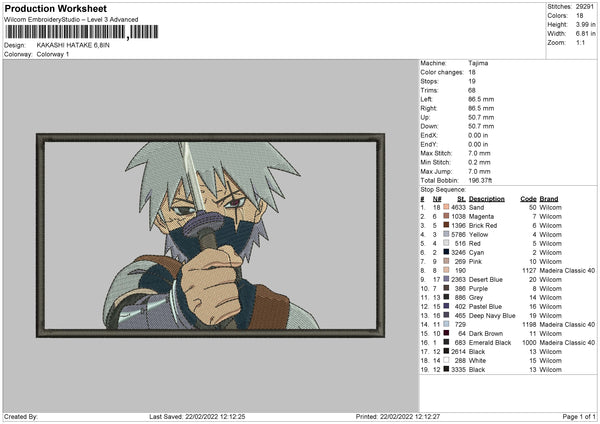Click the 'Grey' description in row 11

coord(476,297)
